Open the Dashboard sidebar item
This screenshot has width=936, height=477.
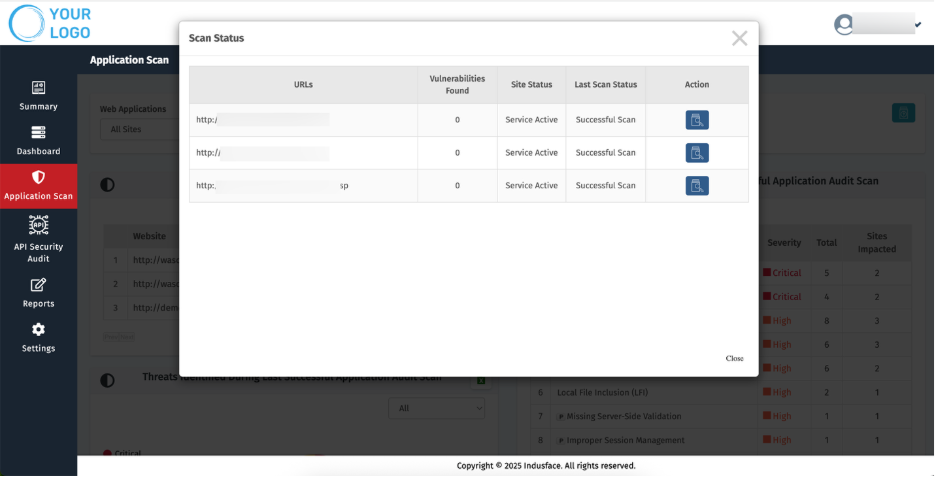(x=38, y=141)
